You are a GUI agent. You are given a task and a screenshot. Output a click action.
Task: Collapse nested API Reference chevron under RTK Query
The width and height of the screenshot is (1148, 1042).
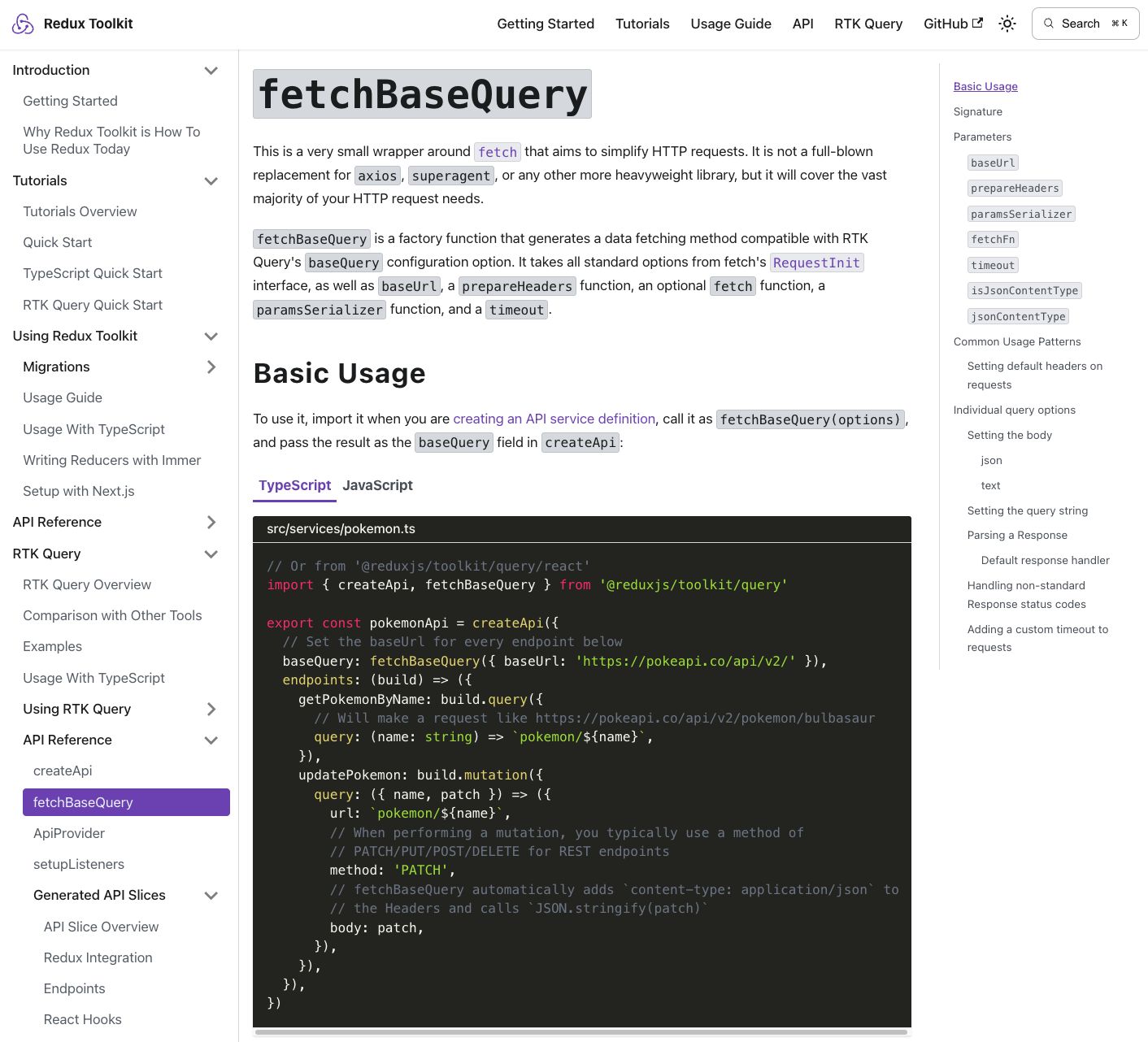[211, 740]
